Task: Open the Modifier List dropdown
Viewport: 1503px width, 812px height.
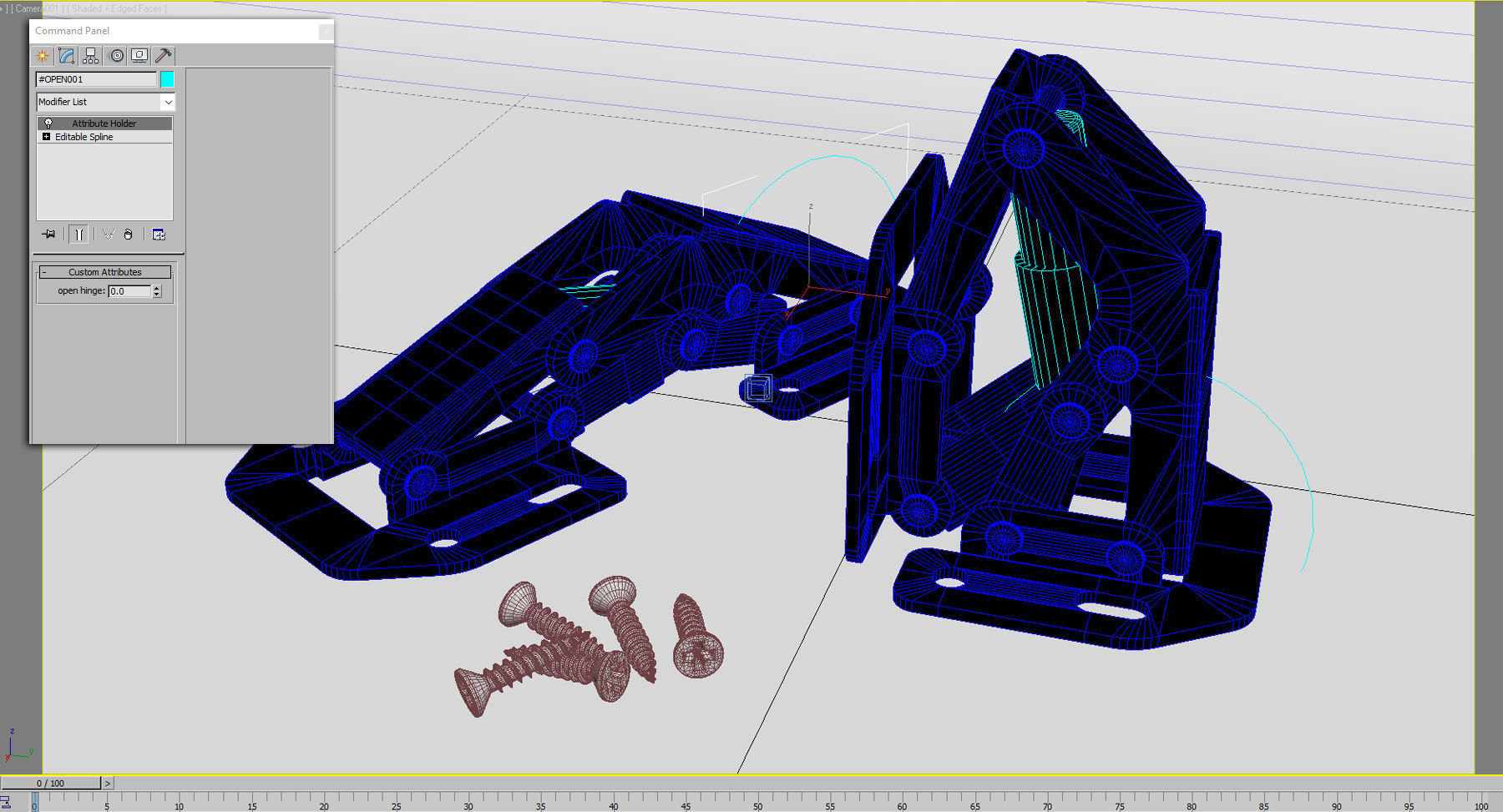Action: point(105,102)
